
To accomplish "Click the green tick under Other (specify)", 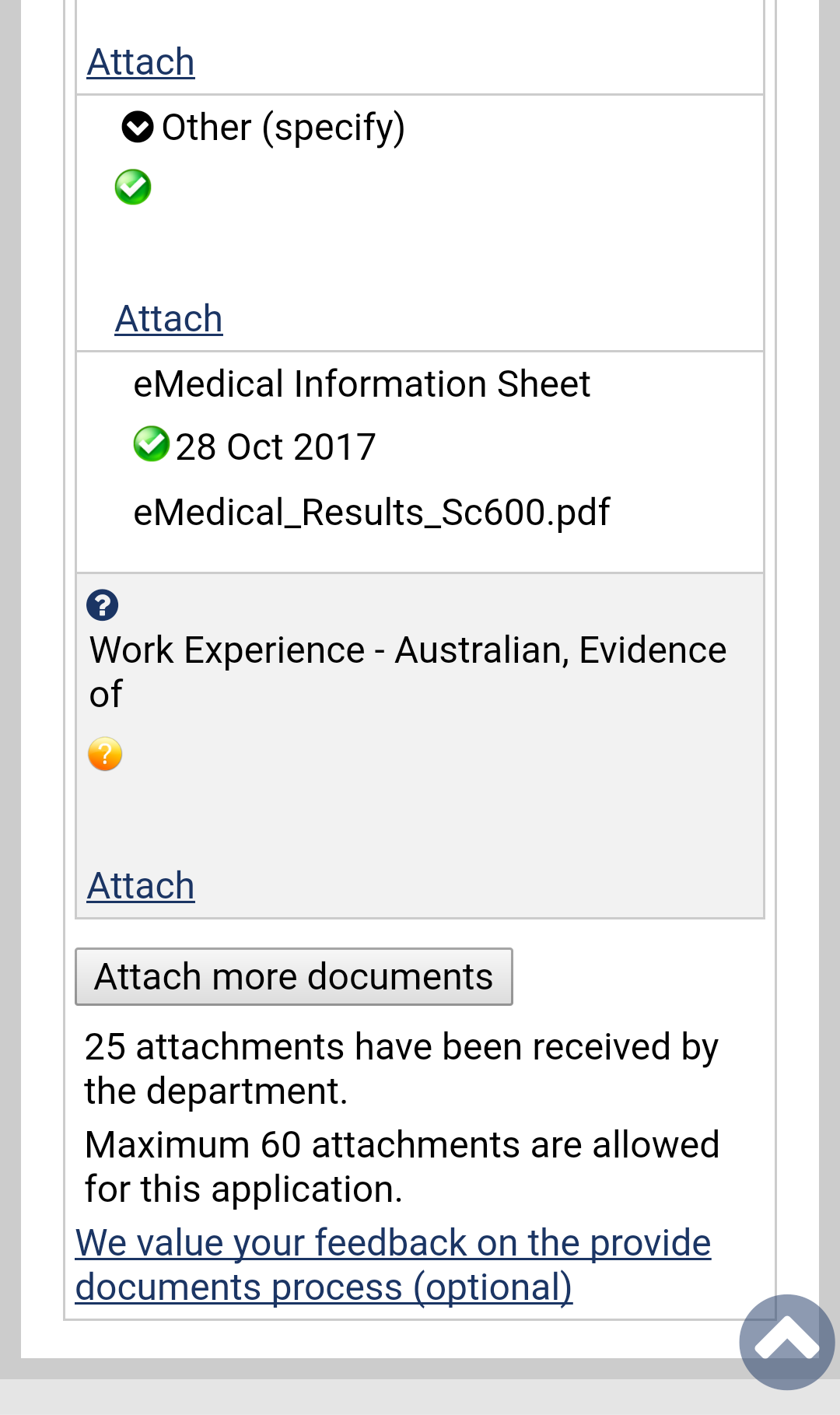I will [x=133, y=187].
